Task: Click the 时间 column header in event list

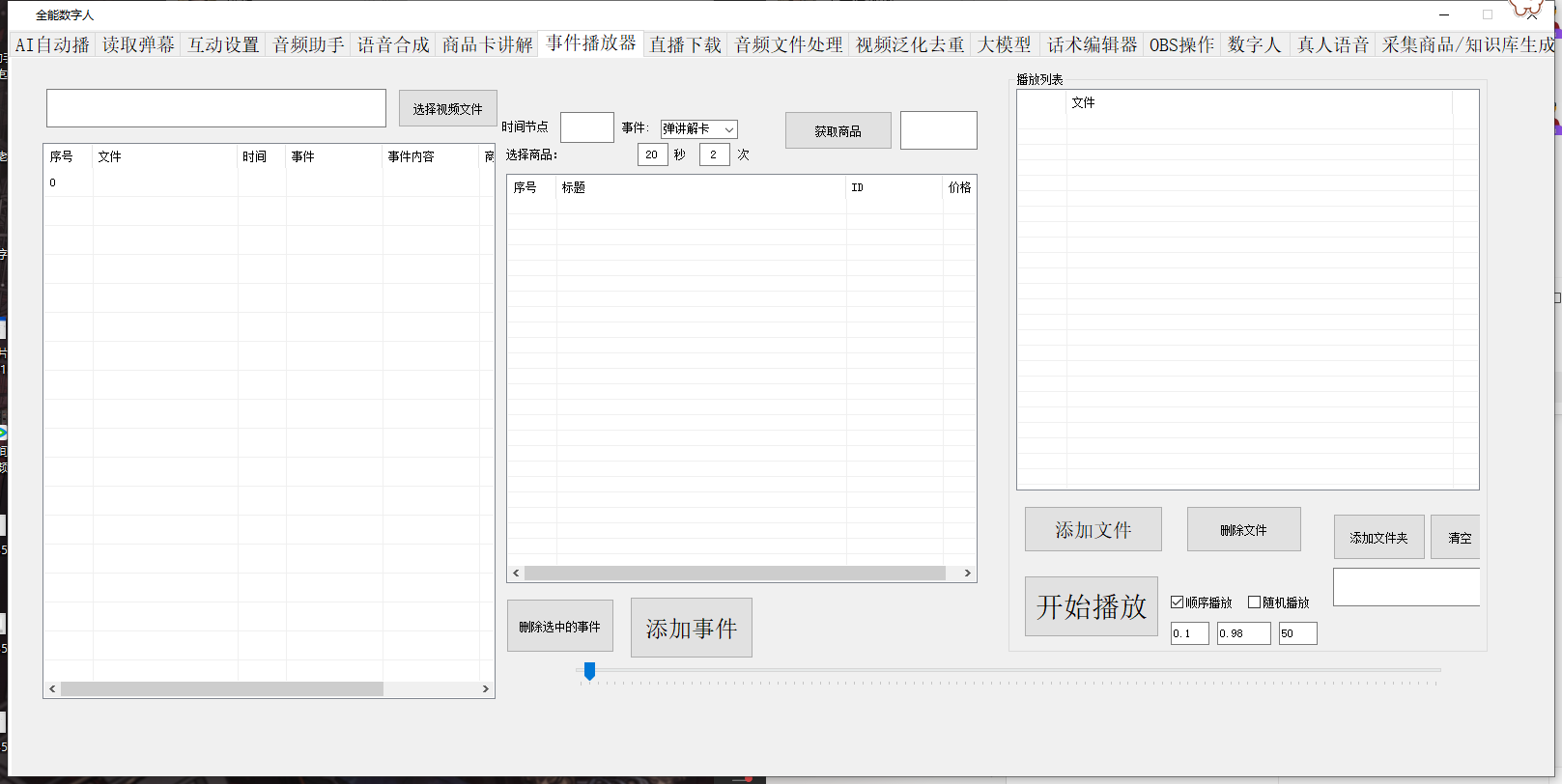Action: 262,156
